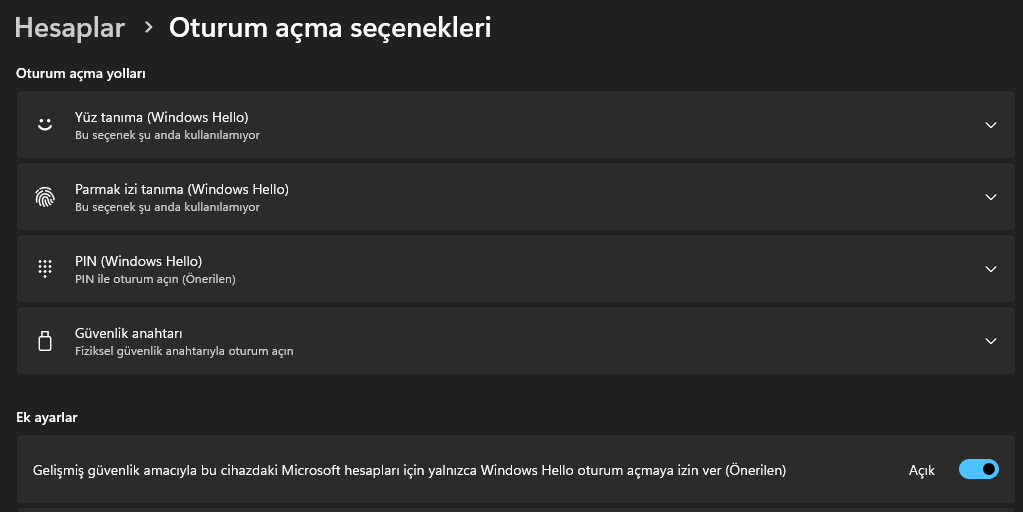Image resolution: width=1023 pixels, height=512 pixels.
Task: Click the Açık label beside the toggle
Action: tap(921, 470)
